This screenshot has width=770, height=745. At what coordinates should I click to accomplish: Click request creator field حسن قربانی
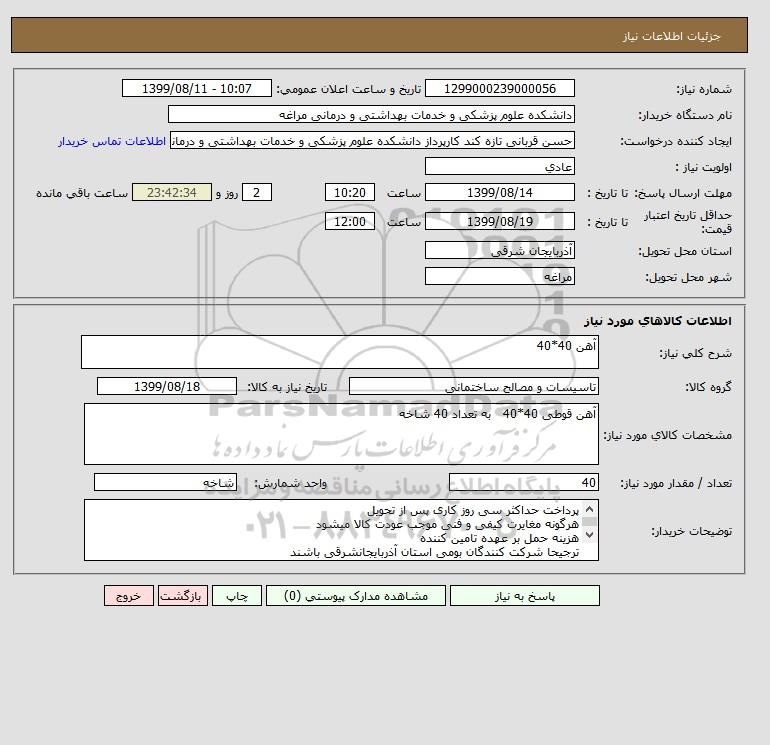pos(372,140)
